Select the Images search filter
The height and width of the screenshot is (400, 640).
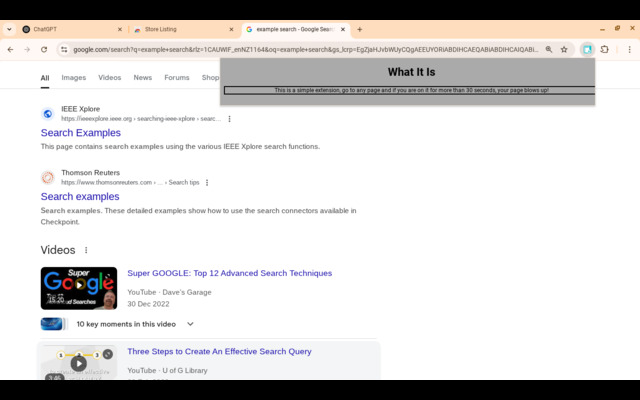73,78
